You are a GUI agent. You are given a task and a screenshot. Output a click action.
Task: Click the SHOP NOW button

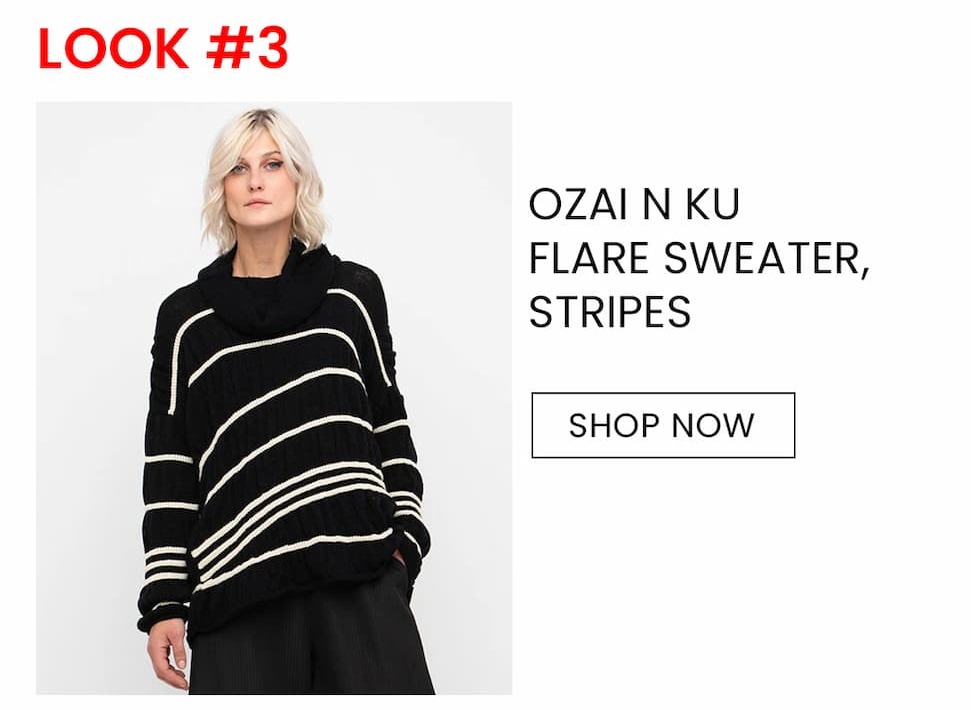(x=663, y=425)
